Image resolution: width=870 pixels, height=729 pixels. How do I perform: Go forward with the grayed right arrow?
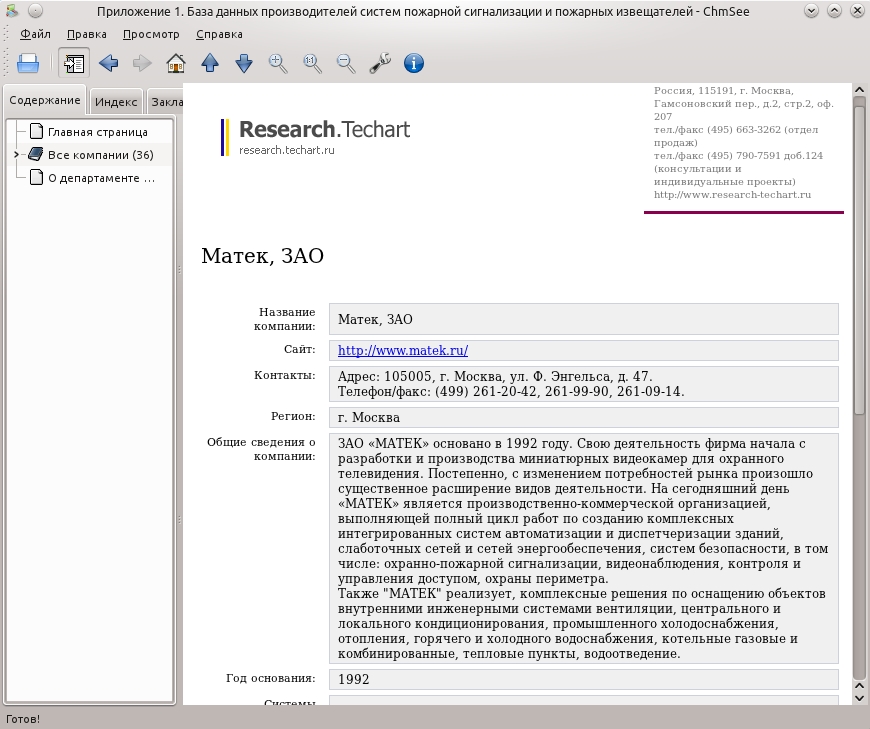tap(142, 63)
